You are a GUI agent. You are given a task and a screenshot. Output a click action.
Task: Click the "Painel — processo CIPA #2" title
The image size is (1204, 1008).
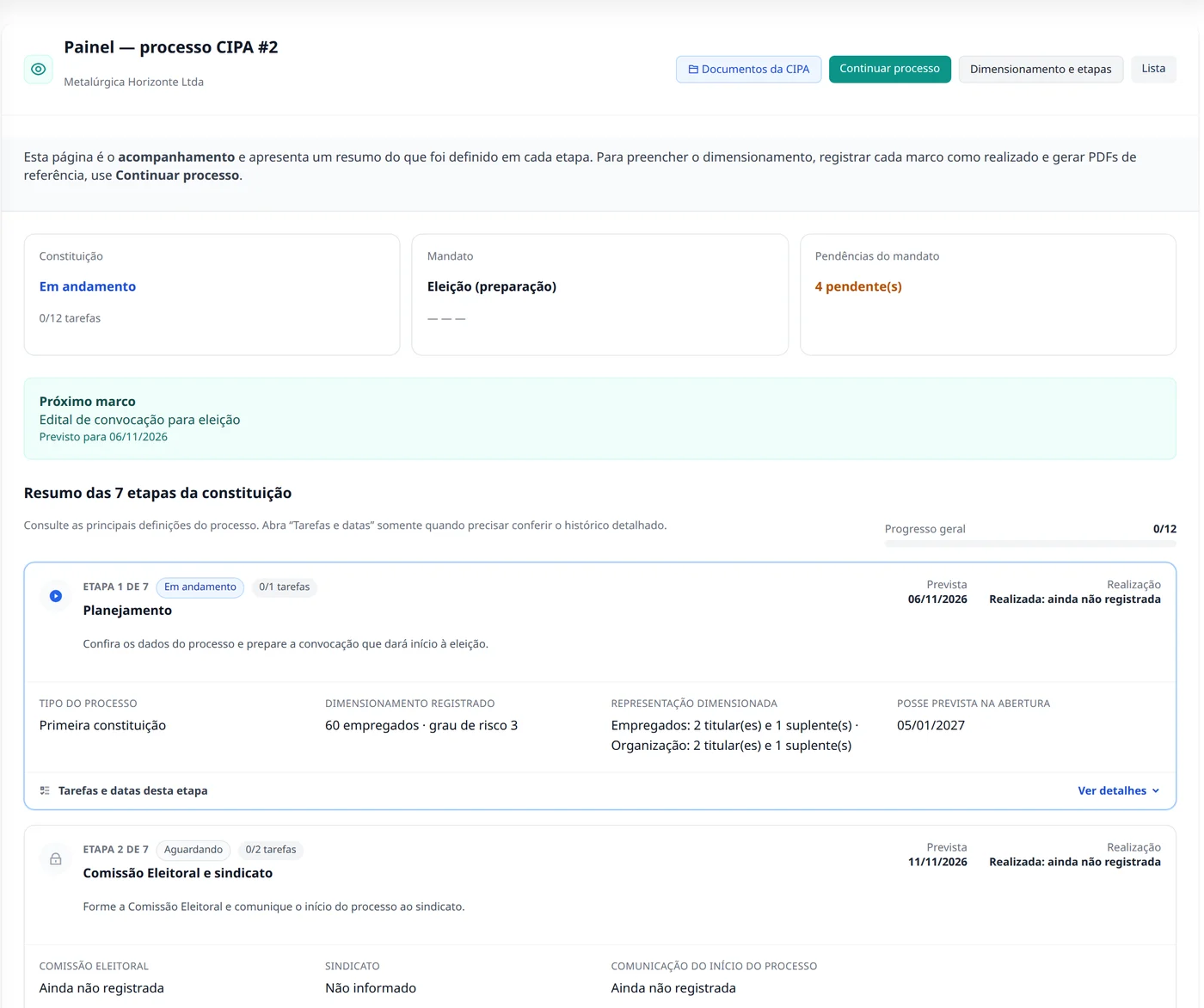[171, 47]
